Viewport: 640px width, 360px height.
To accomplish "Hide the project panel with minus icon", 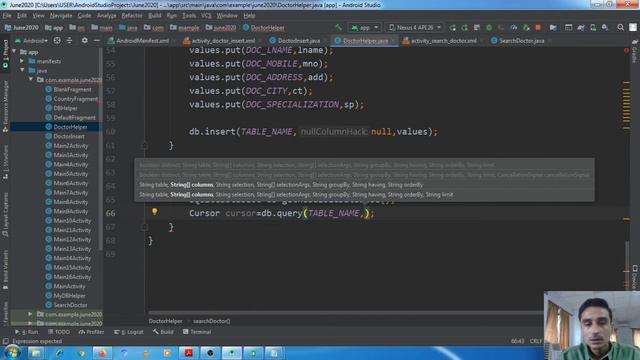I will 97,40.
